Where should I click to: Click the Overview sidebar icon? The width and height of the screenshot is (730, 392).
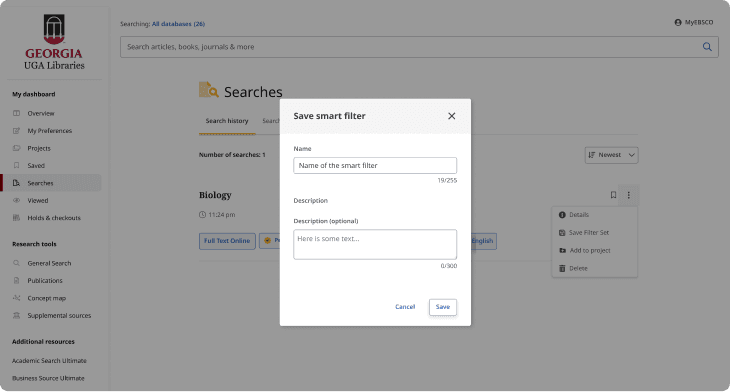point(16,113)
